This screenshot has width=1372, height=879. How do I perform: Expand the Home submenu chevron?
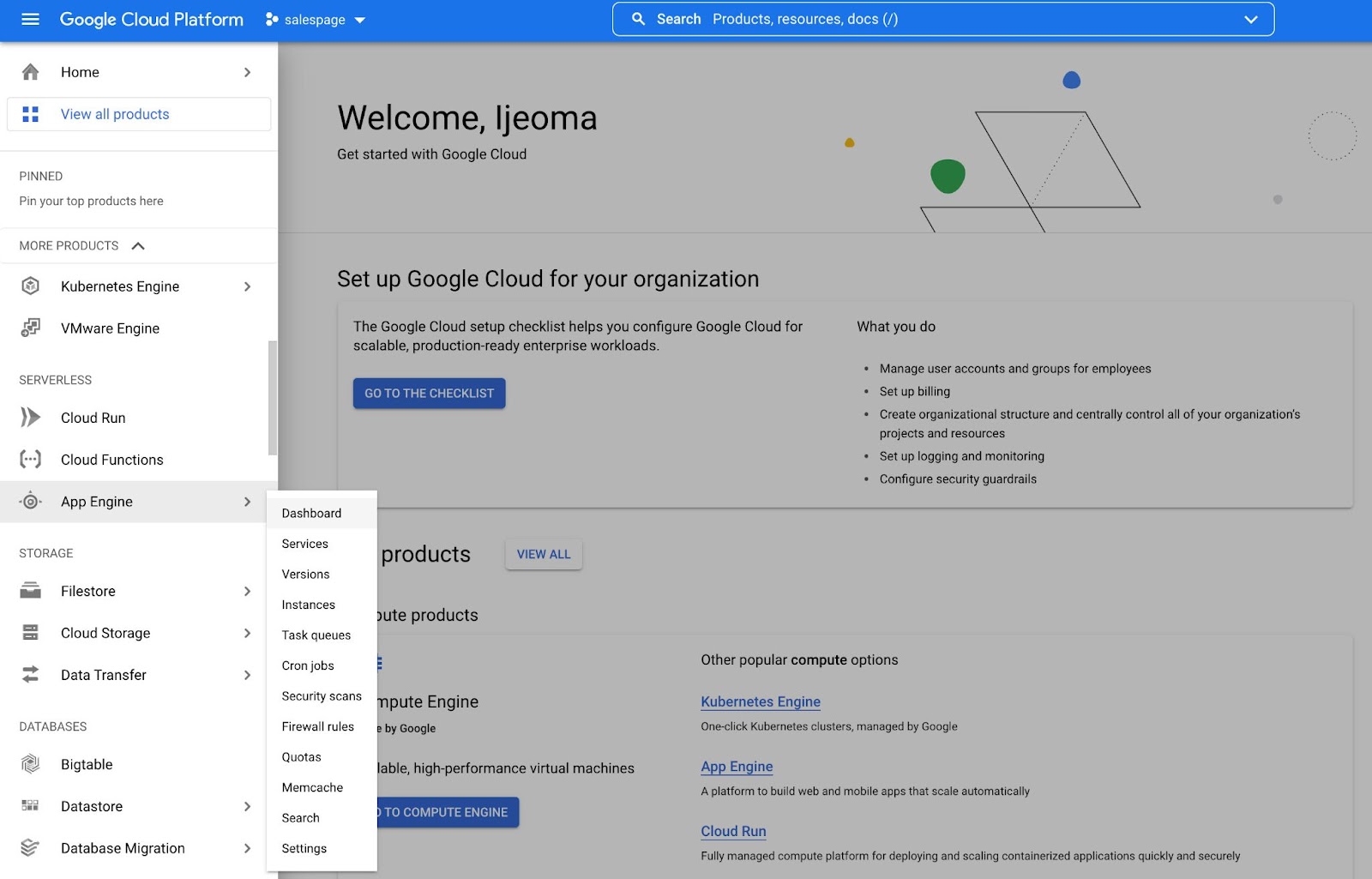(x=247, y=72)
